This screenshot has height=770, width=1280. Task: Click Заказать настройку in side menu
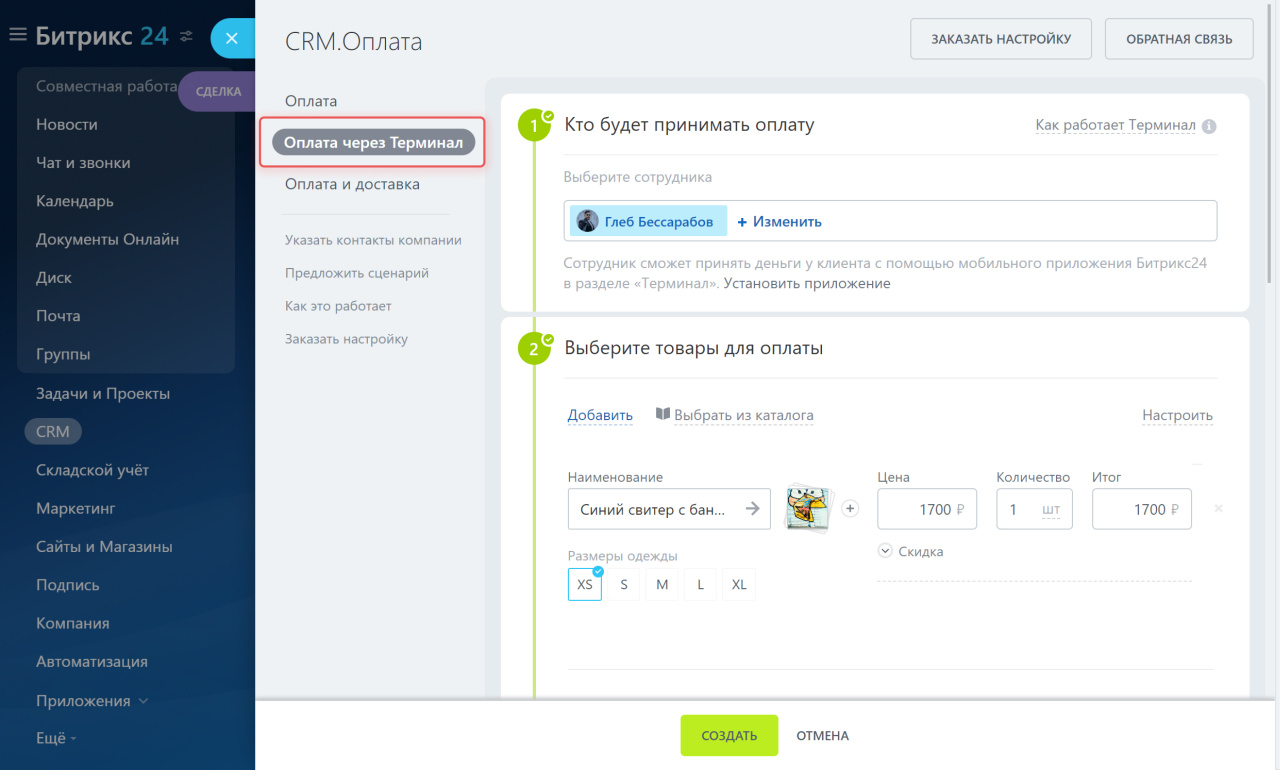point(346,339)
